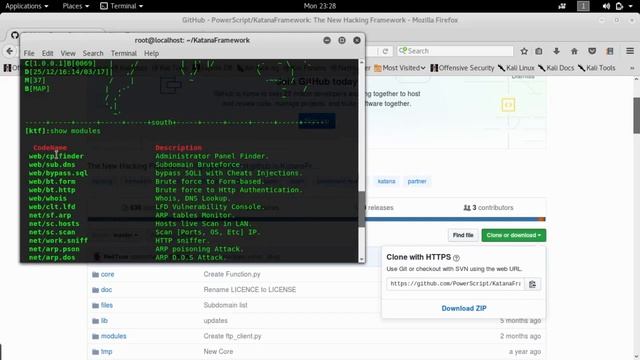Click the help icon beside Clone with HTTPS
The image size is (640, 360).
[x=456, y=258]
